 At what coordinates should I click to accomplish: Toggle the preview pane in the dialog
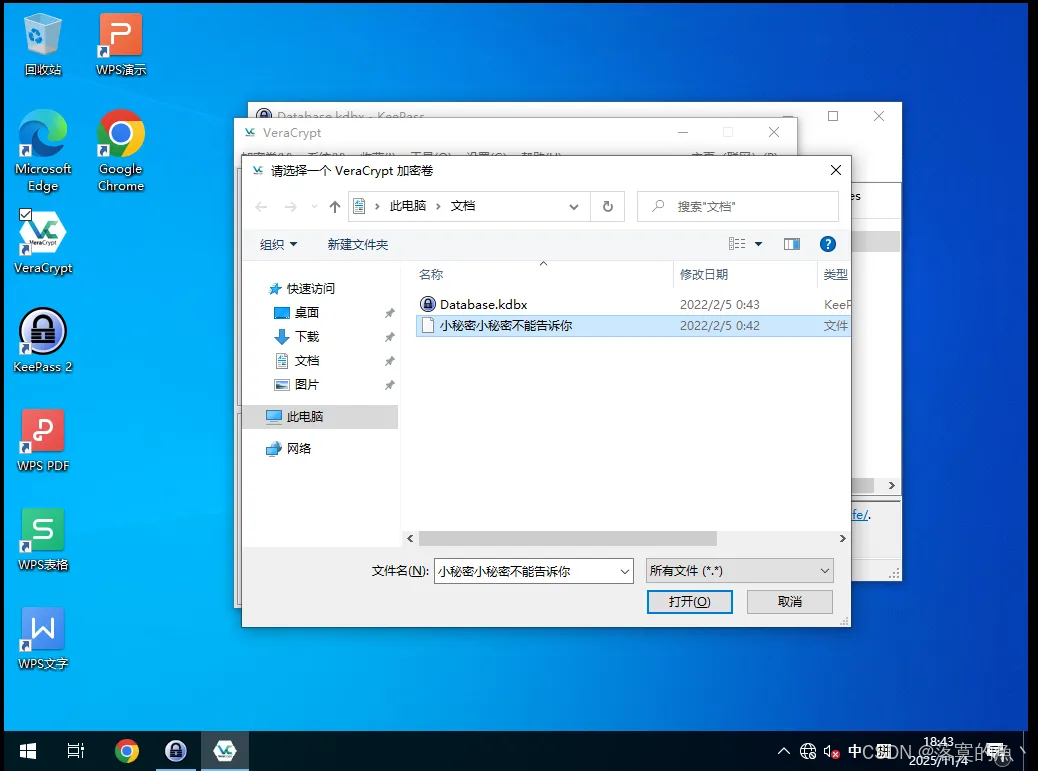[x=791, y=243]
